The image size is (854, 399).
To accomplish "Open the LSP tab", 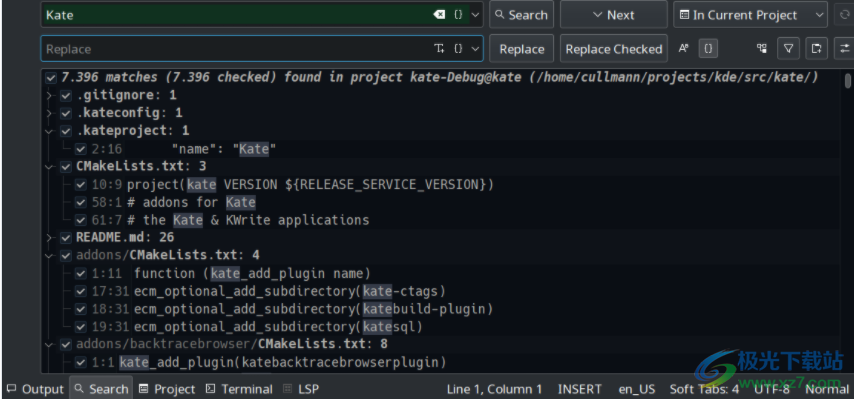I will point(301,389).
